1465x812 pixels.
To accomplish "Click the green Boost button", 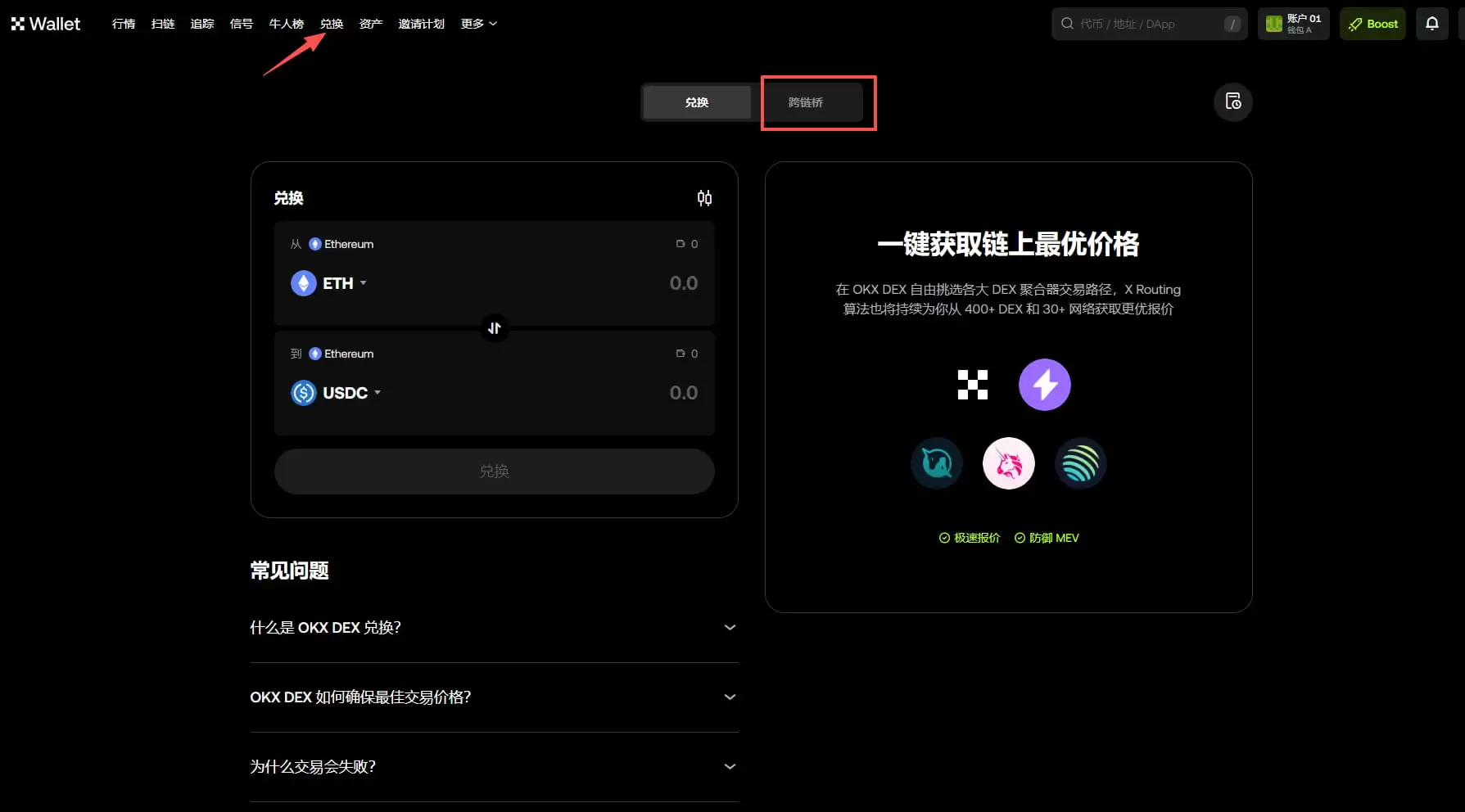I will [1372, 23].
